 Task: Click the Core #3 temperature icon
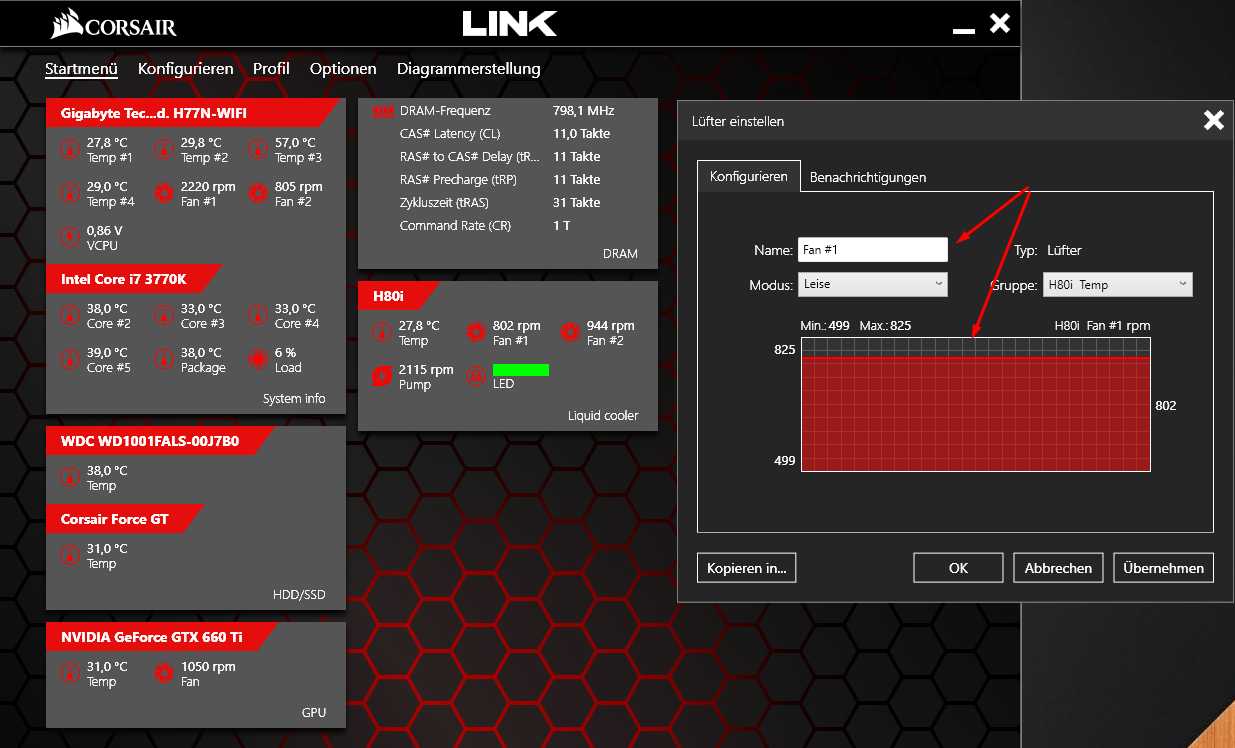[x=163, y=316]
